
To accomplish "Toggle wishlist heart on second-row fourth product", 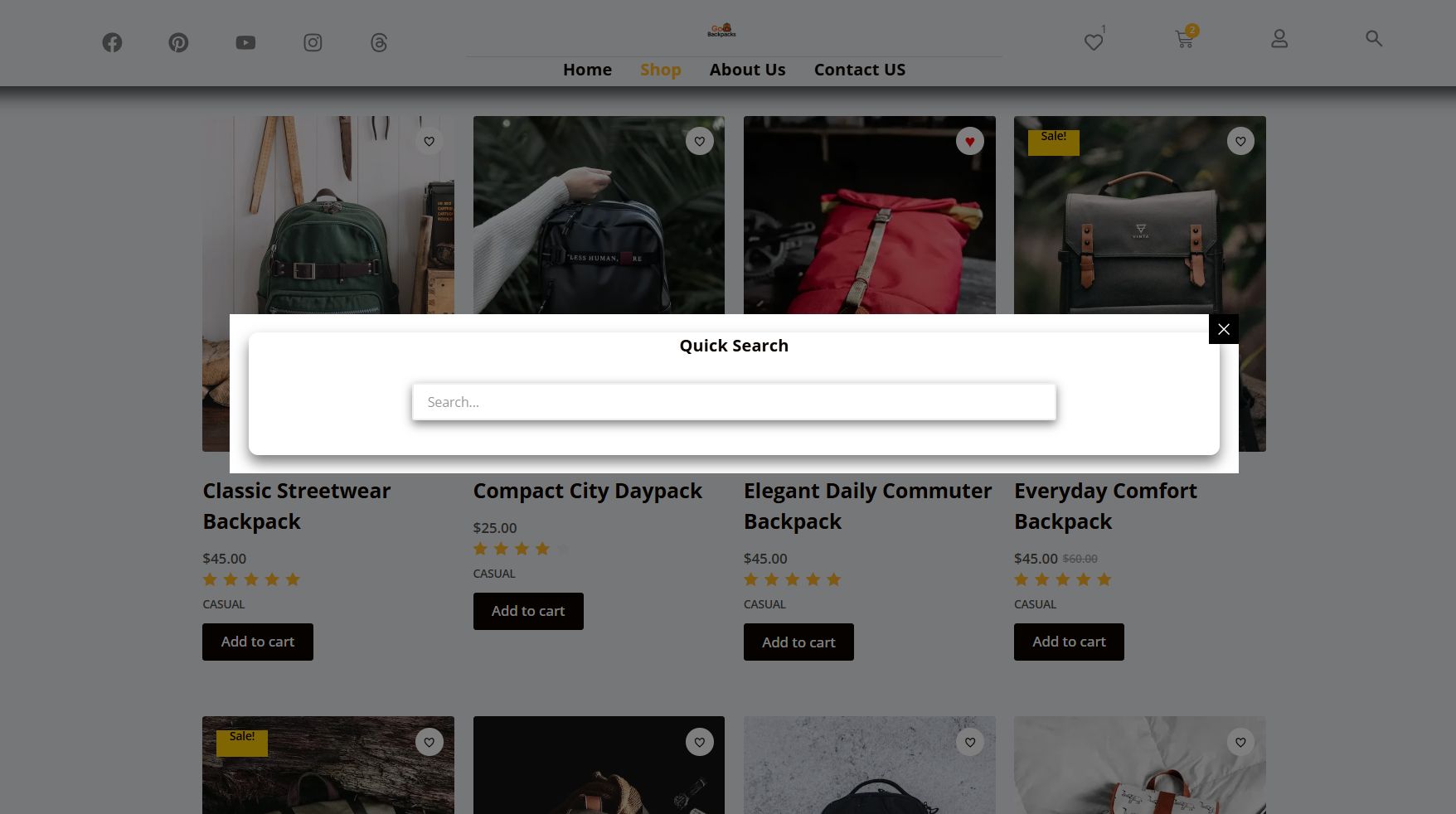I will click(1240, 742).
